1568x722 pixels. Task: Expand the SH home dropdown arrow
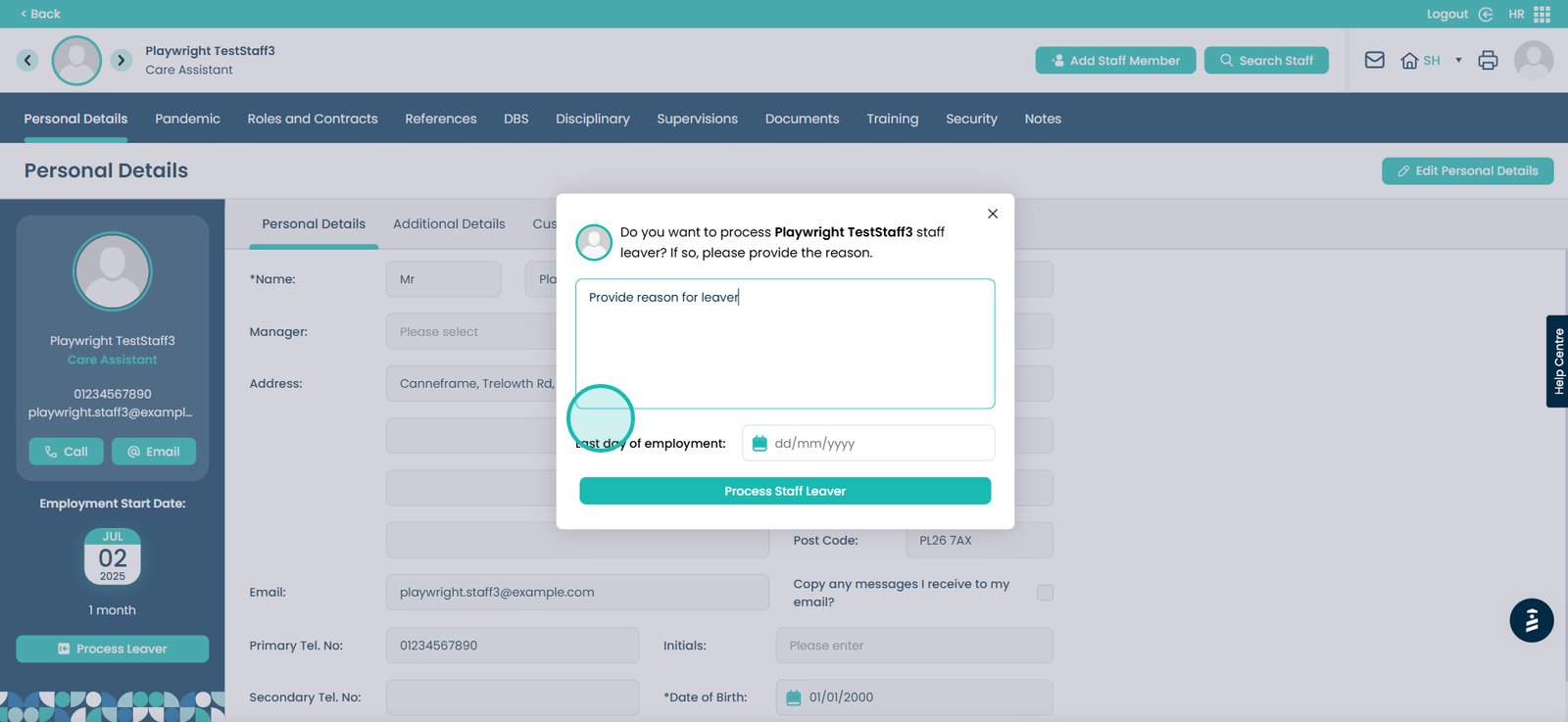coord(1458,61)
